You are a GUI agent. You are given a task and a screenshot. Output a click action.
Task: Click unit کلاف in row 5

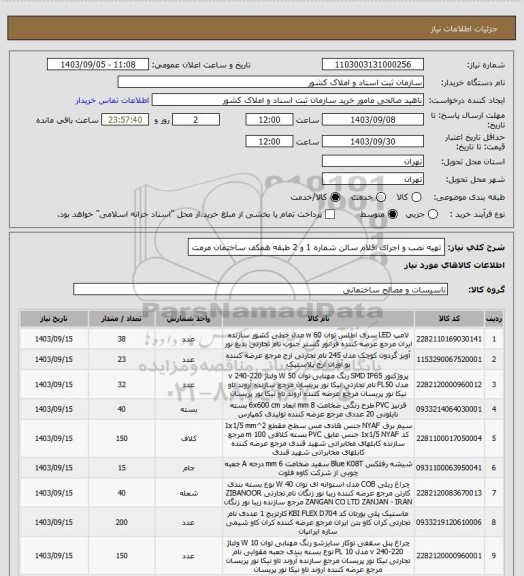pos(189,439)
